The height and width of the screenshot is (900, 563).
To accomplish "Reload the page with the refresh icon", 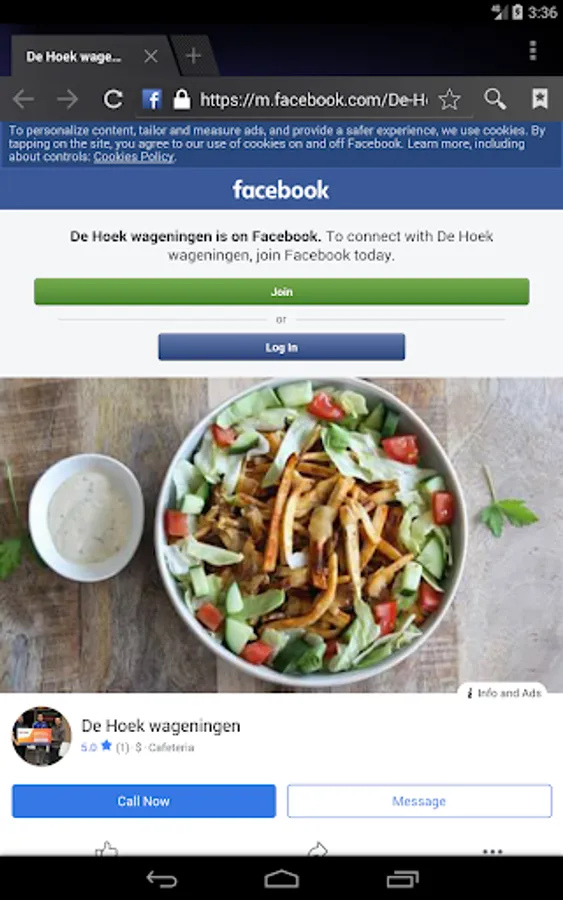I will point(112,99).
